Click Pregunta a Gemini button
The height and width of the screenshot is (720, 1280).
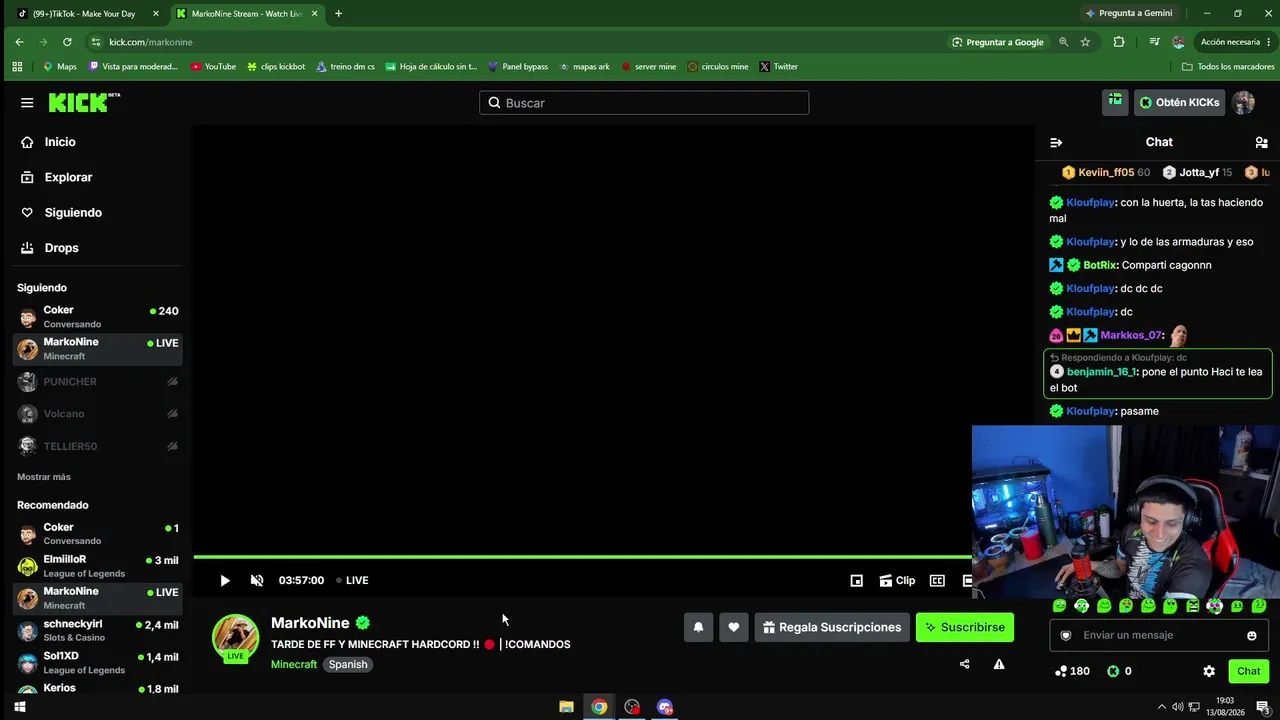(x=1128, y=14)
